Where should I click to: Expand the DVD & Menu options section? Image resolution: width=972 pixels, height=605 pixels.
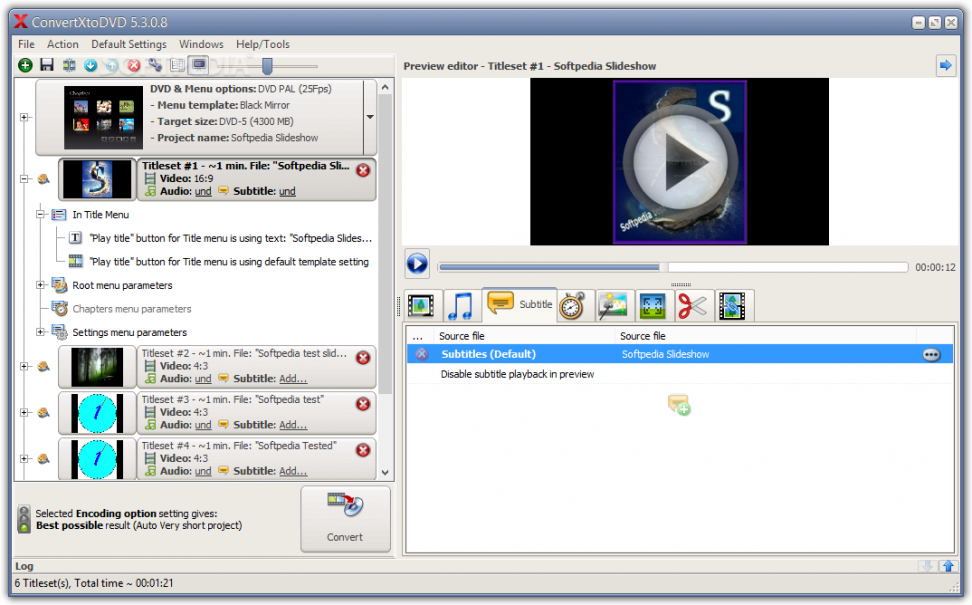23,117
